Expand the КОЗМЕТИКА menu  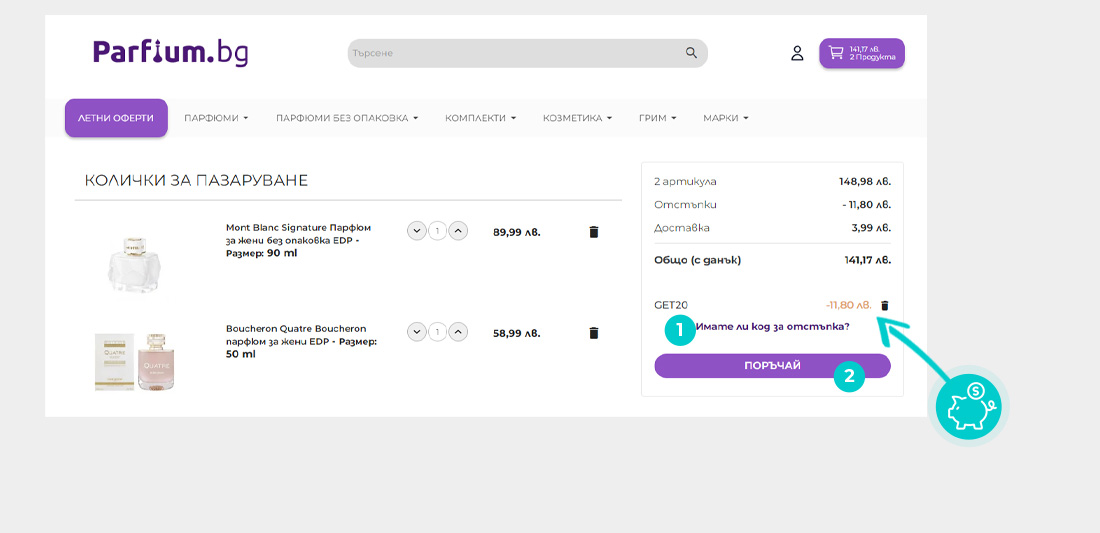point(577,119)
